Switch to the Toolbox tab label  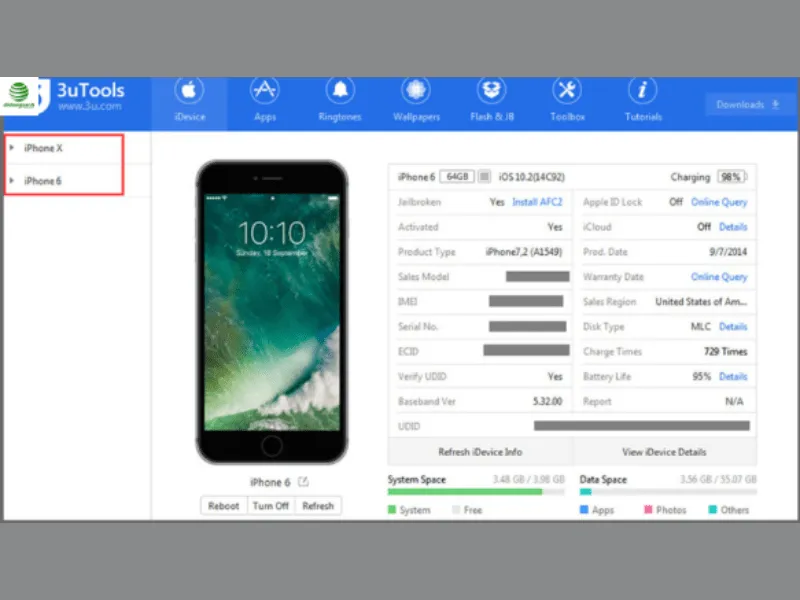[567, 117]
